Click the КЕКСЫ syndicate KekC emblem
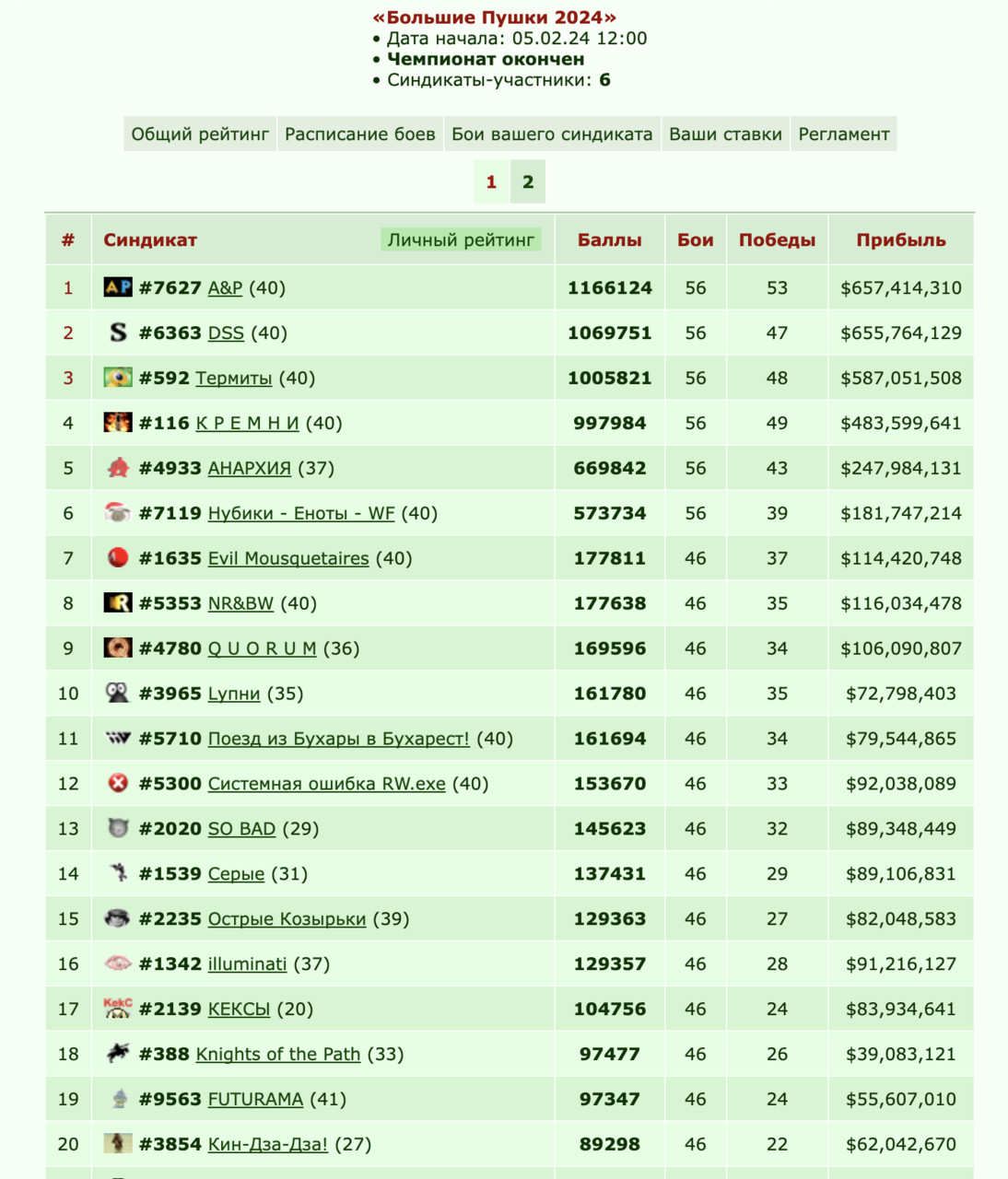1008x1179 pixels. 118,1008
